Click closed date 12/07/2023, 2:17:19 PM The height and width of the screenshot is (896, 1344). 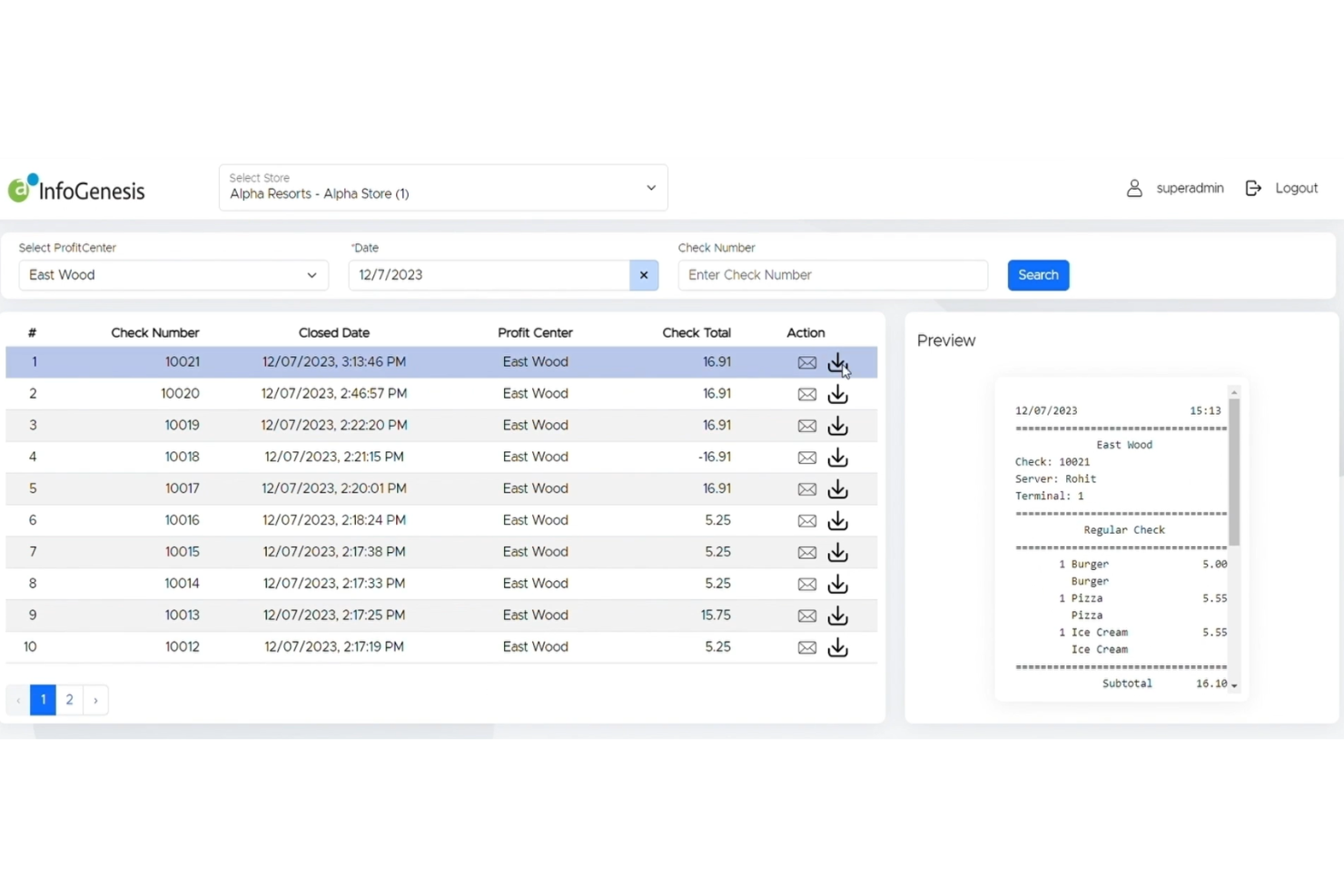click(334, 646)
